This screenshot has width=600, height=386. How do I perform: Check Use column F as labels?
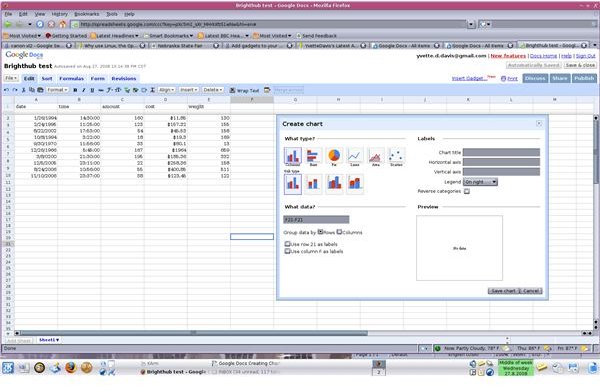[287, 251]
